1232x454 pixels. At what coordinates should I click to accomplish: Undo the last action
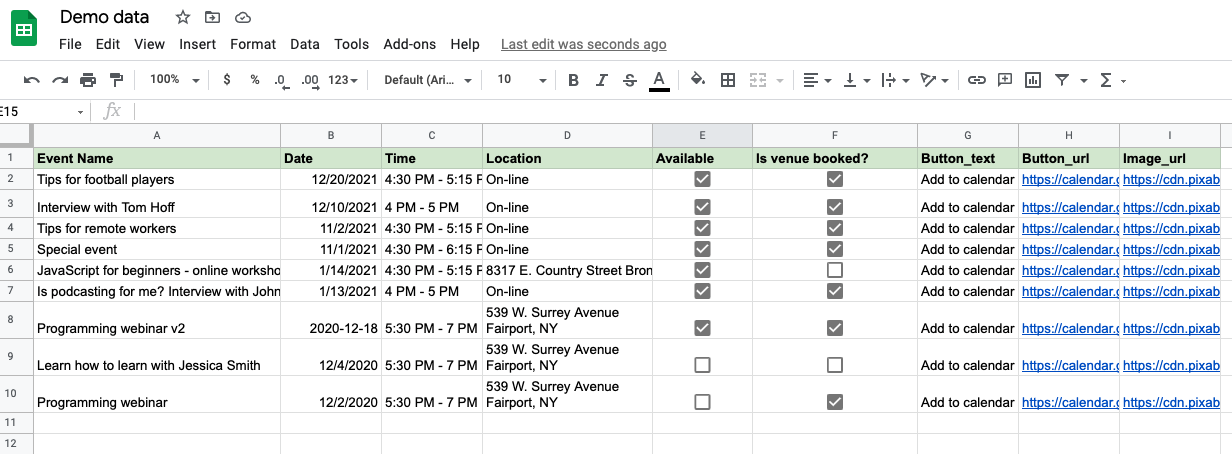click(32, 80)
